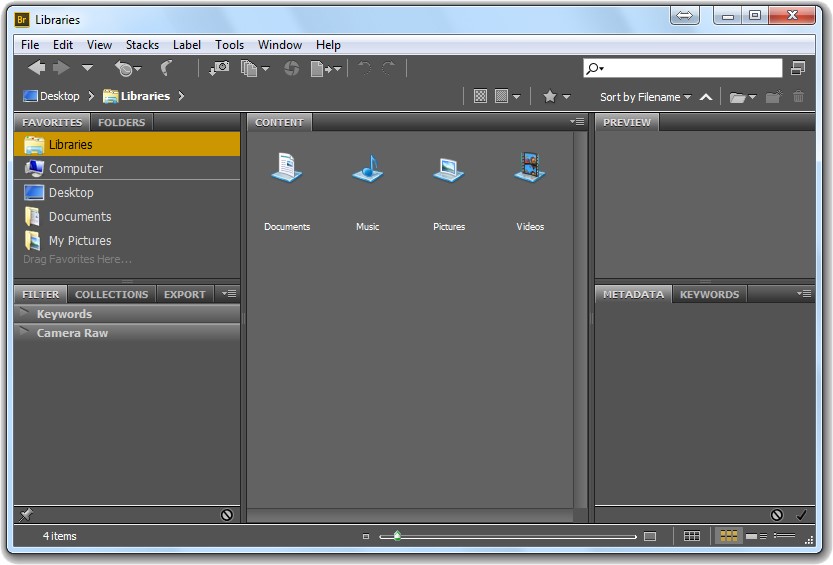Click Libraries in the path bar
This screenshot has width=833, height=565.
point(137,96)
